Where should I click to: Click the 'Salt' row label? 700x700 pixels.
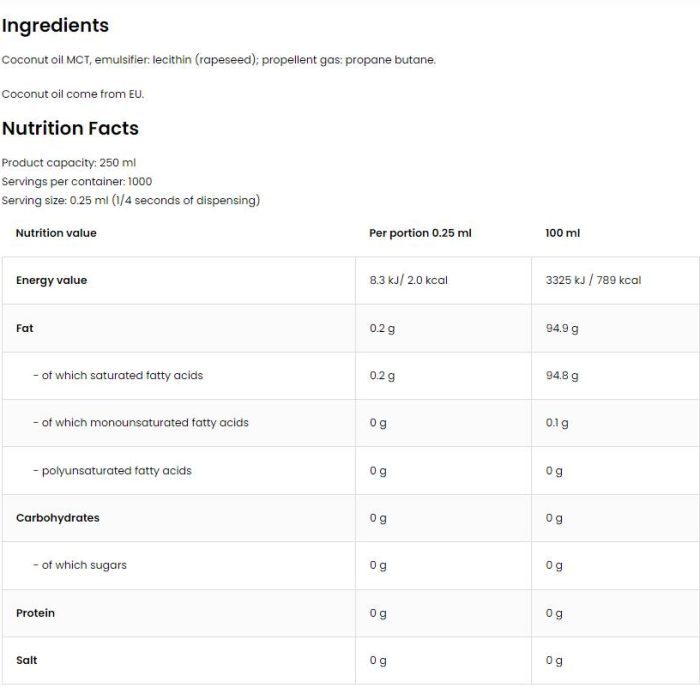click(26, 660)
